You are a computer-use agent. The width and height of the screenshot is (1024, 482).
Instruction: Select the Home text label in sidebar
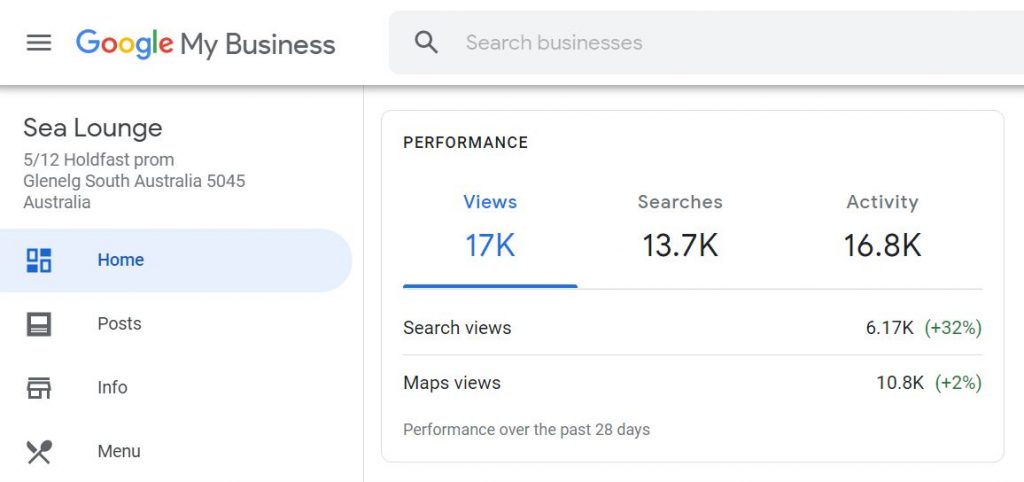point(121,260)
